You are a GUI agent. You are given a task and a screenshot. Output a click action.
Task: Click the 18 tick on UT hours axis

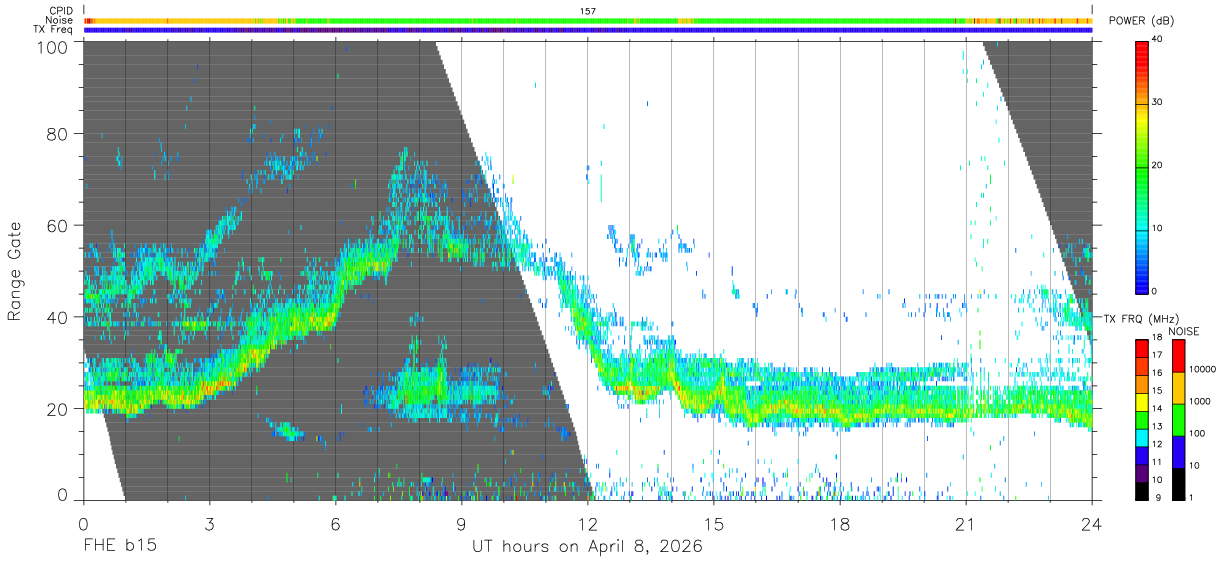(840, 524)
